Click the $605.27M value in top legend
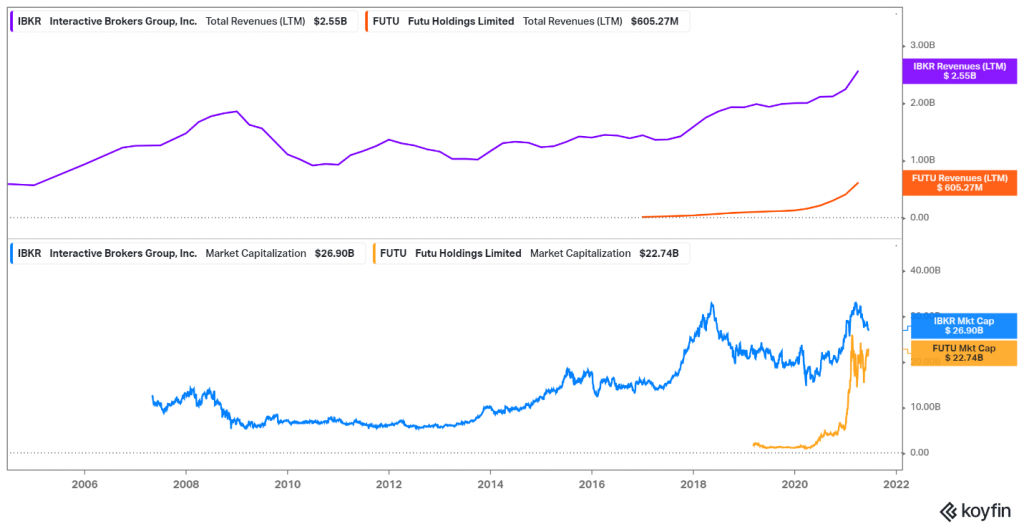 (x=654, y=21)
